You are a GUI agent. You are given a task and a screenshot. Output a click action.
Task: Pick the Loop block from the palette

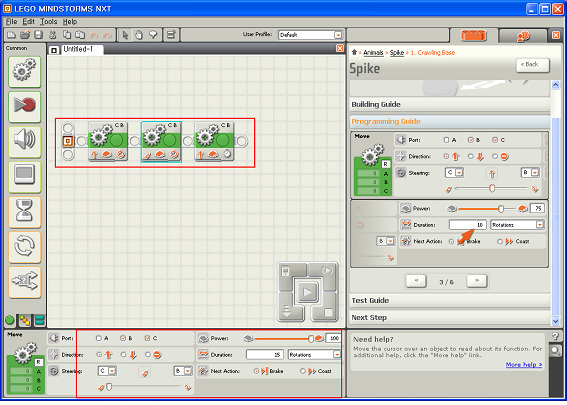tap(25, 247)
